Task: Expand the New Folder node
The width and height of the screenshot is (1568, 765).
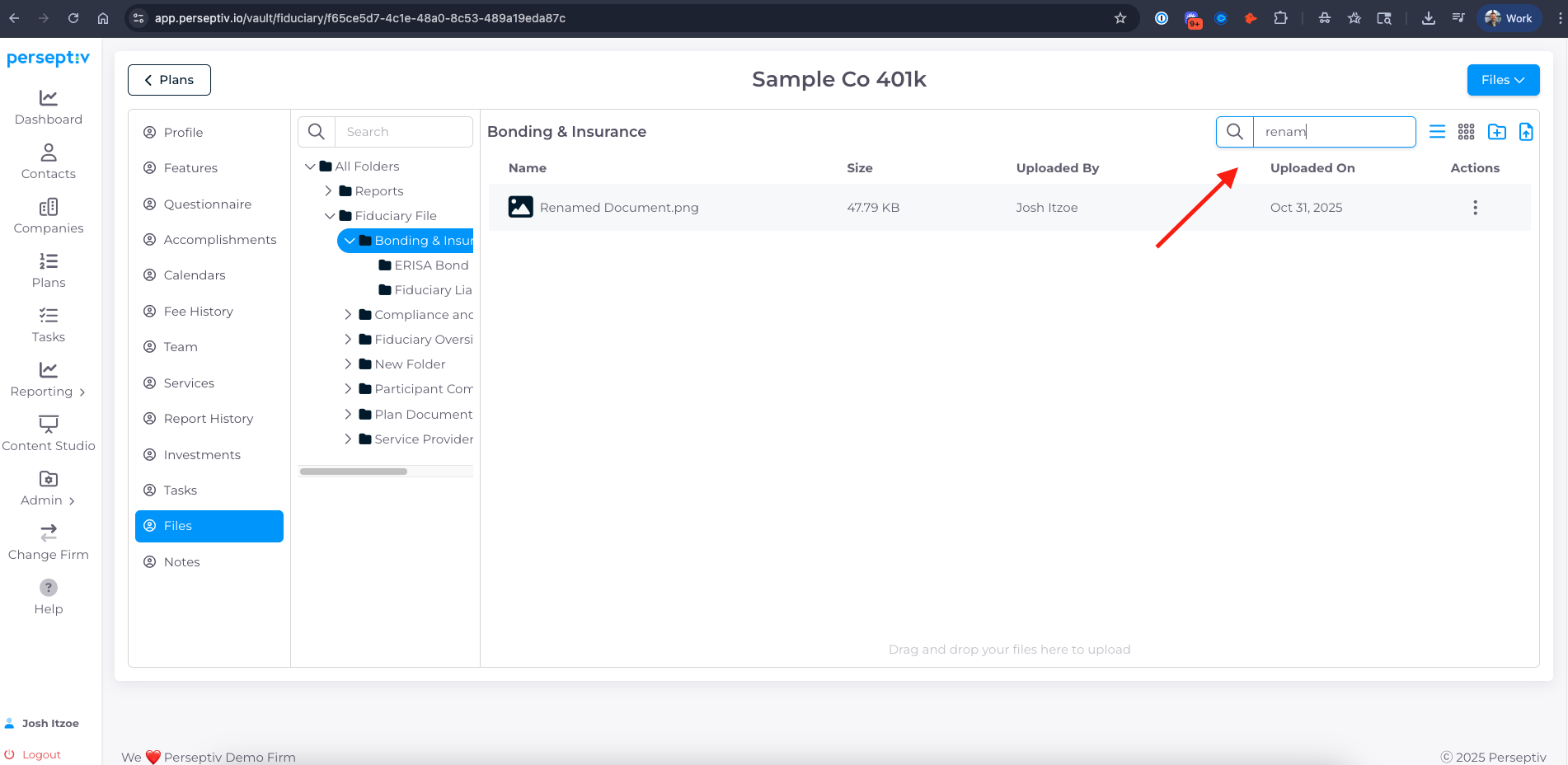Action: tap(348, 364)
